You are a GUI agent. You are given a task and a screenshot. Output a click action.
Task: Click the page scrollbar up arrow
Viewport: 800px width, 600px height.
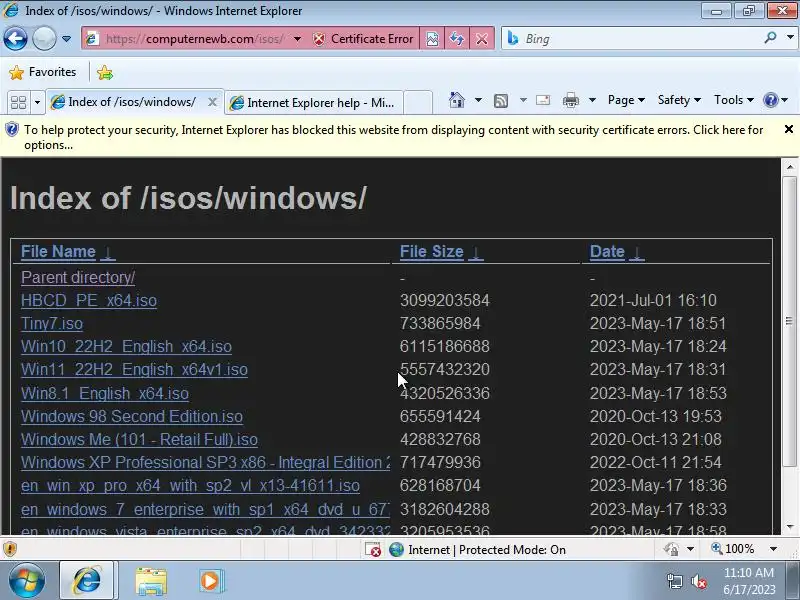(790, 167)
